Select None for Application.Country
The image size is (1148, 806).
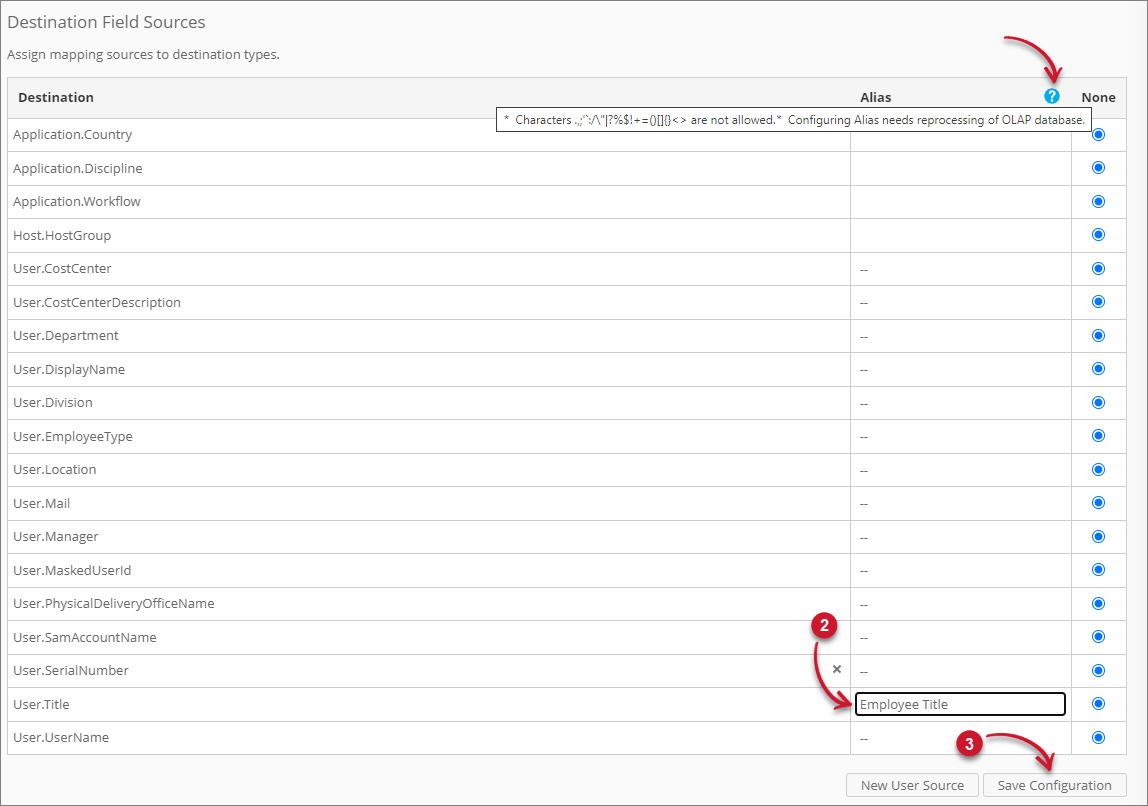pos(1098,134)
